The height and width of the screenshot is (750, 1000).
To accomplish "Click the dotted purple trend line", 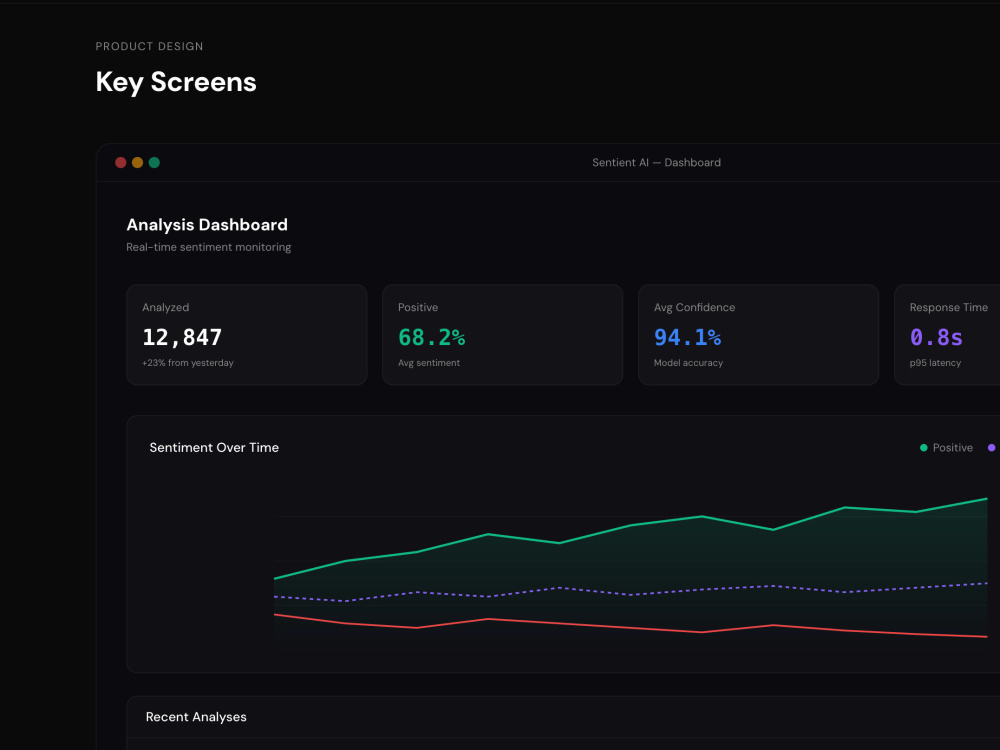I will click(x=630, y=594).
